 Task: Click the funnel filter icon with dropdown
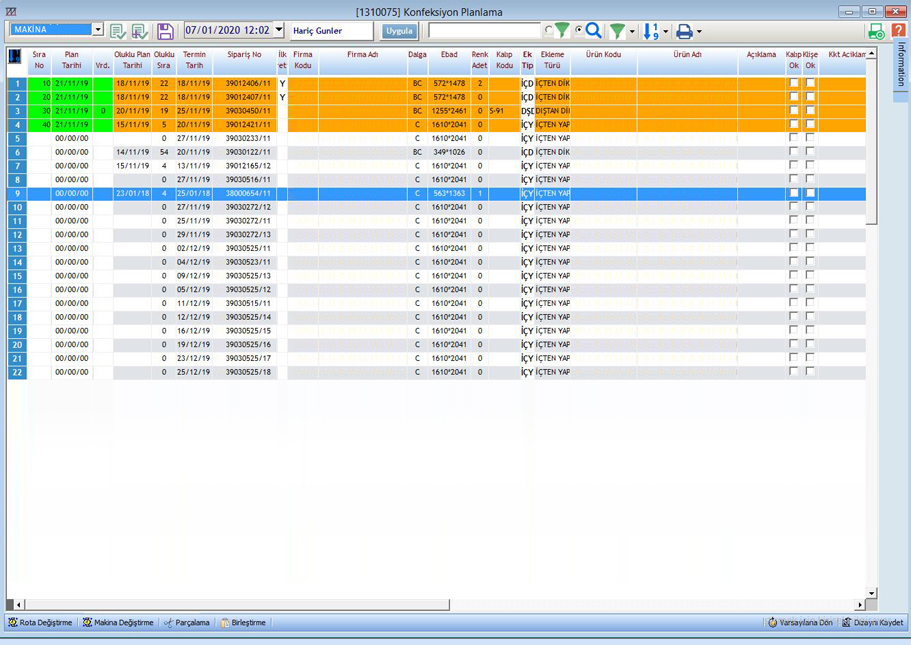(x=617, y=32)
